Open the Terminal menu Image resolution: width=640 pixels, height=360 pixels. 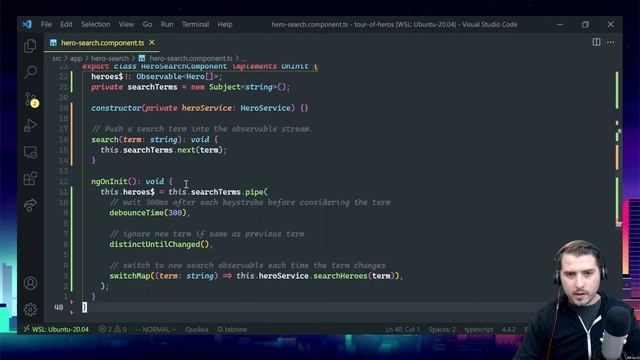click(x=196, y=24)
